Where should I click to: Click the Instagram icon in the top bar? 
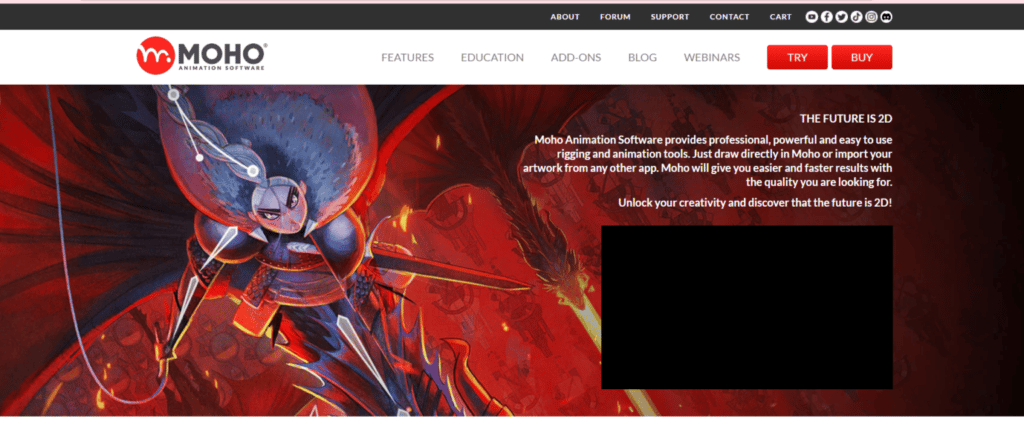(x=872, y=17)
